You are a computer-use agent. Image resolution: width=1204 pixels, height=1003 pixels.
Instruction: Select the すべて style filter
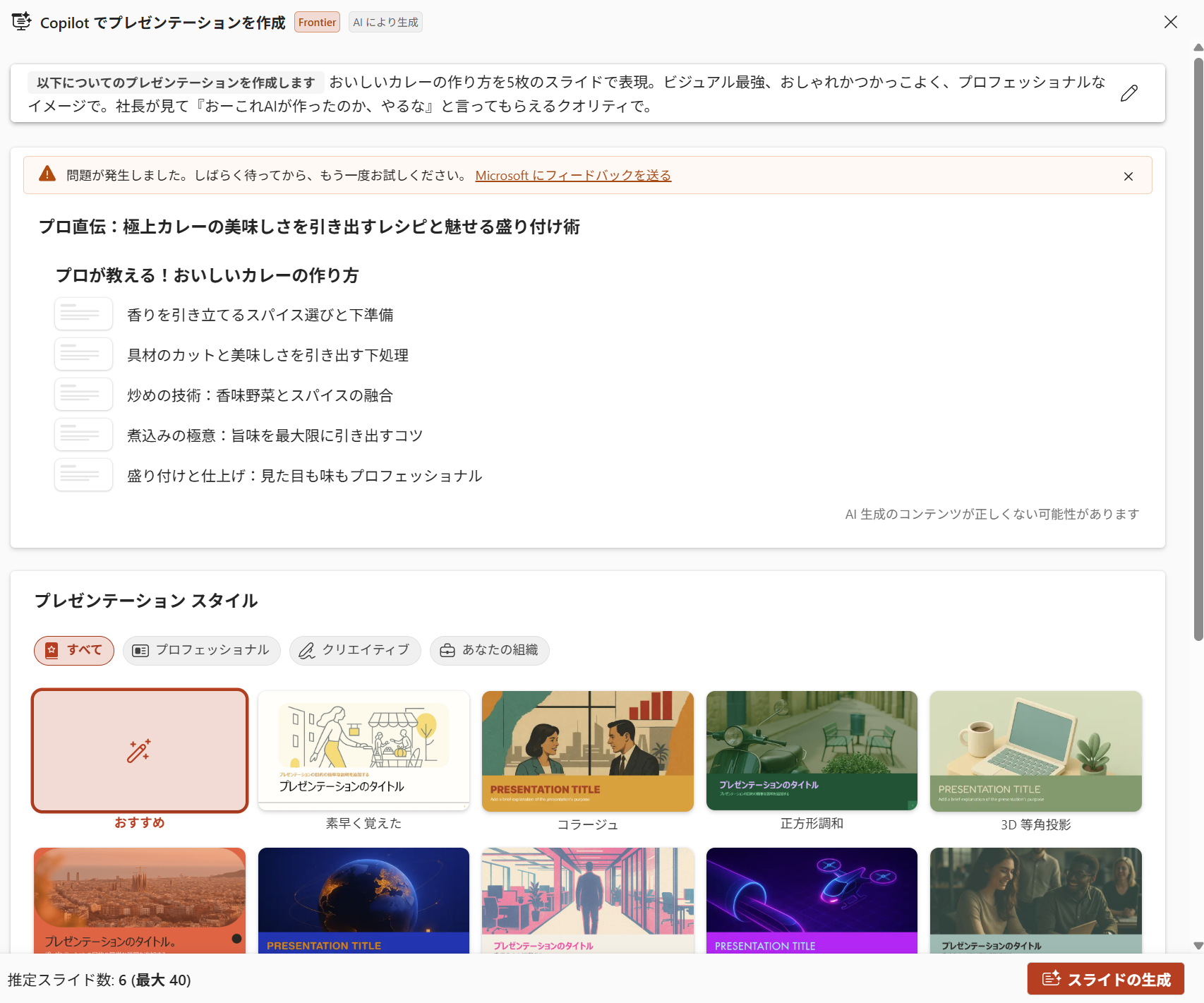(x=74, y=650)
